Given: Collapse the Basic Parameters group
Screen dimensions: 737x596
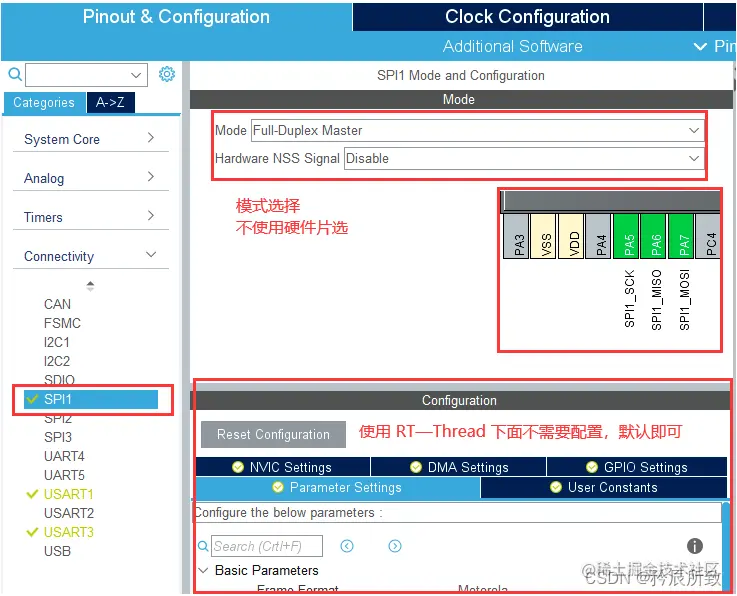Looking at the screenshot, I should 204,570.
